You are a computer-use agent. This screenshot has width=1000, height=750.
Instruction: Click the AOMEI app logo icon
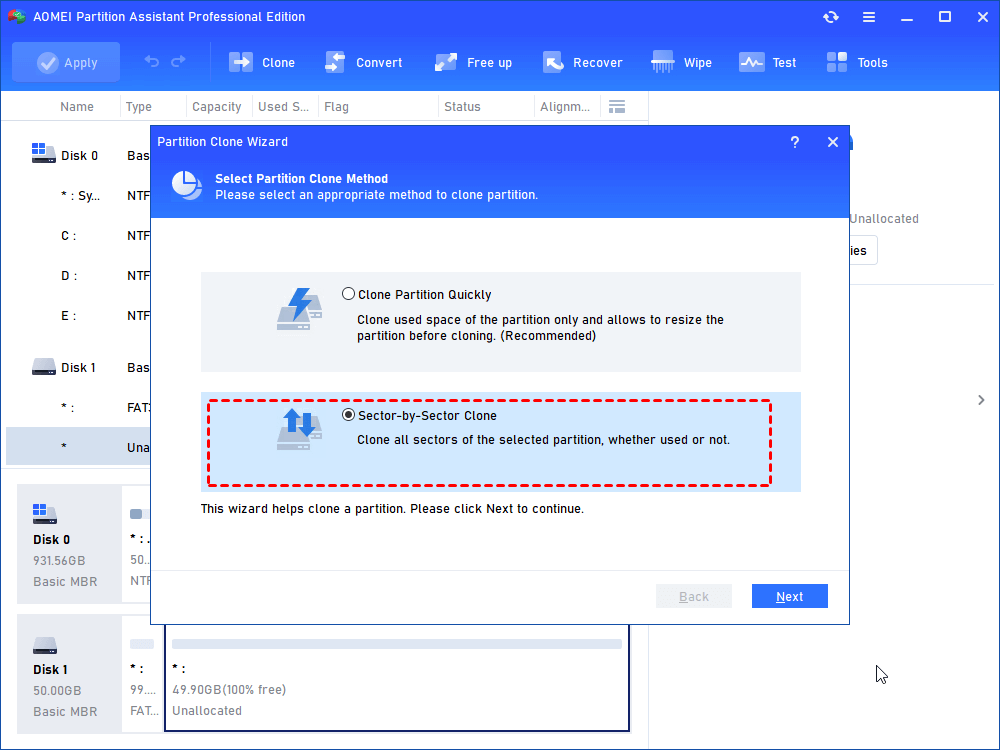point(17,17)
